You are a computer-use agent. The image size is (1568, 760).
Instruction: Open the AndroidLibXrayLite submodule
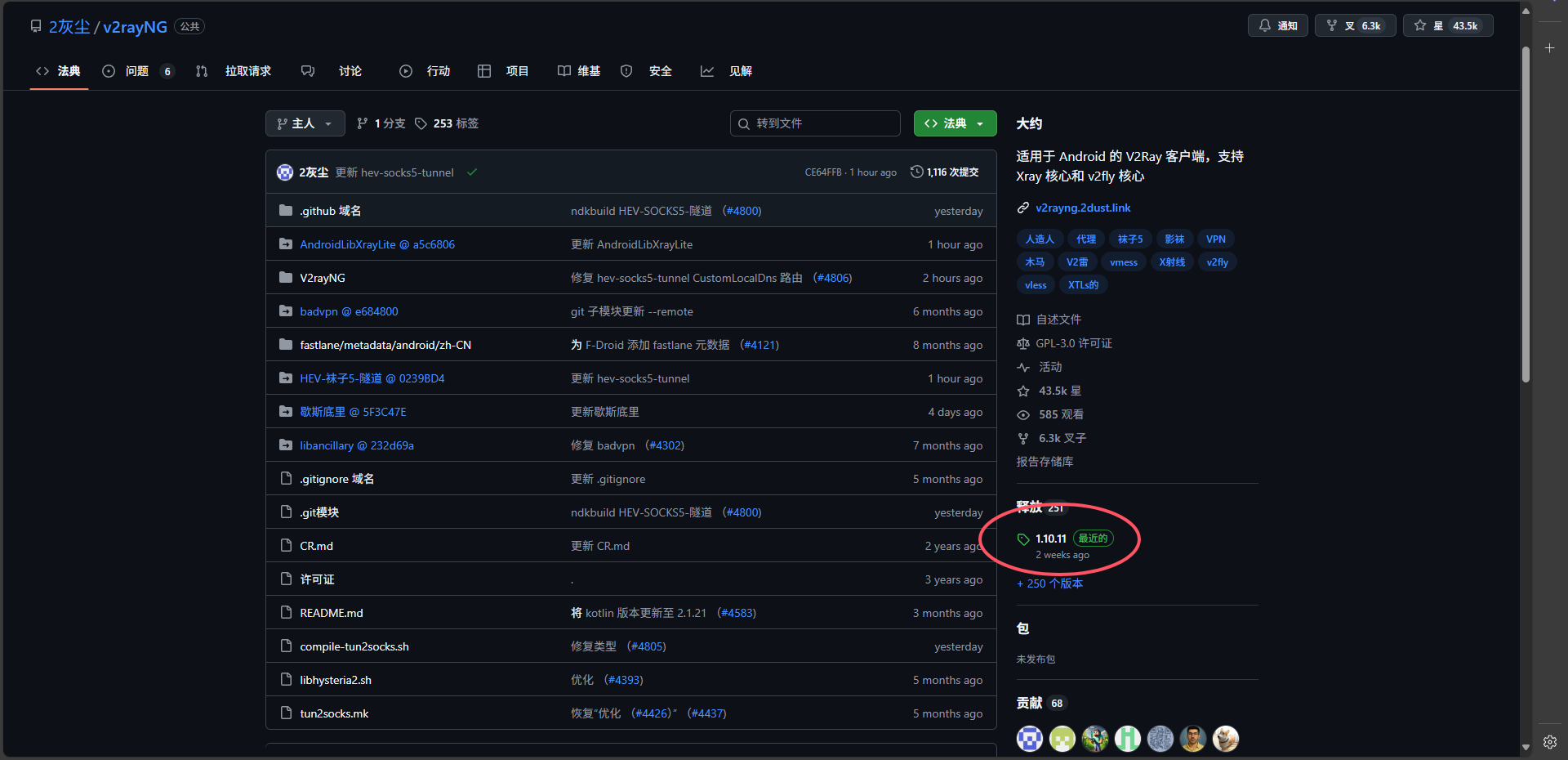point(377,244)
